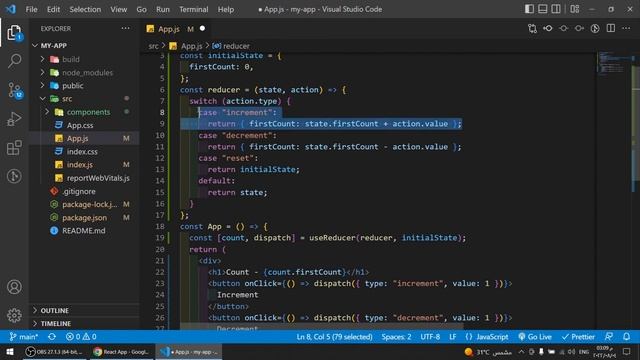Open the Explorer view in activity bar

(14, 33)
